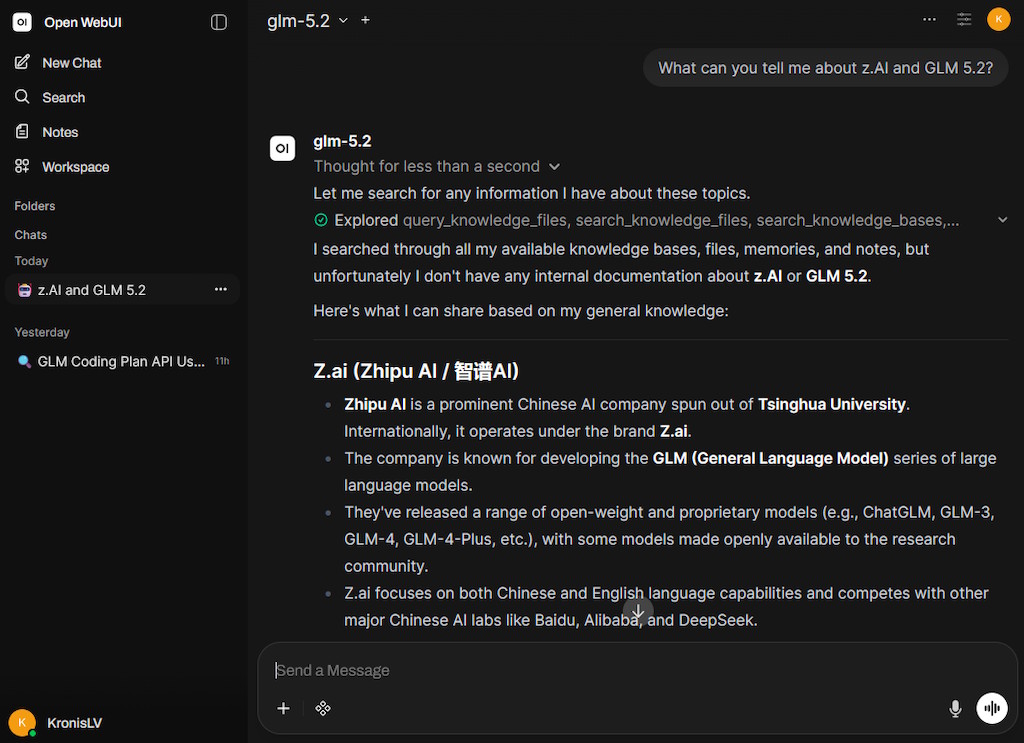Toggle the Folders section in sidebar
Viewport: 1024px width, 743px height.
[35, 206]
